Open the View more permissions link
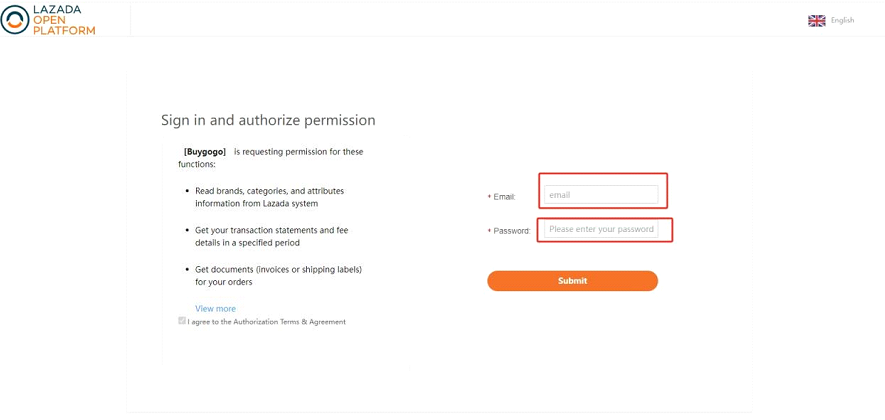Viewport: 885px width, 420px height. tap(215, 309)
